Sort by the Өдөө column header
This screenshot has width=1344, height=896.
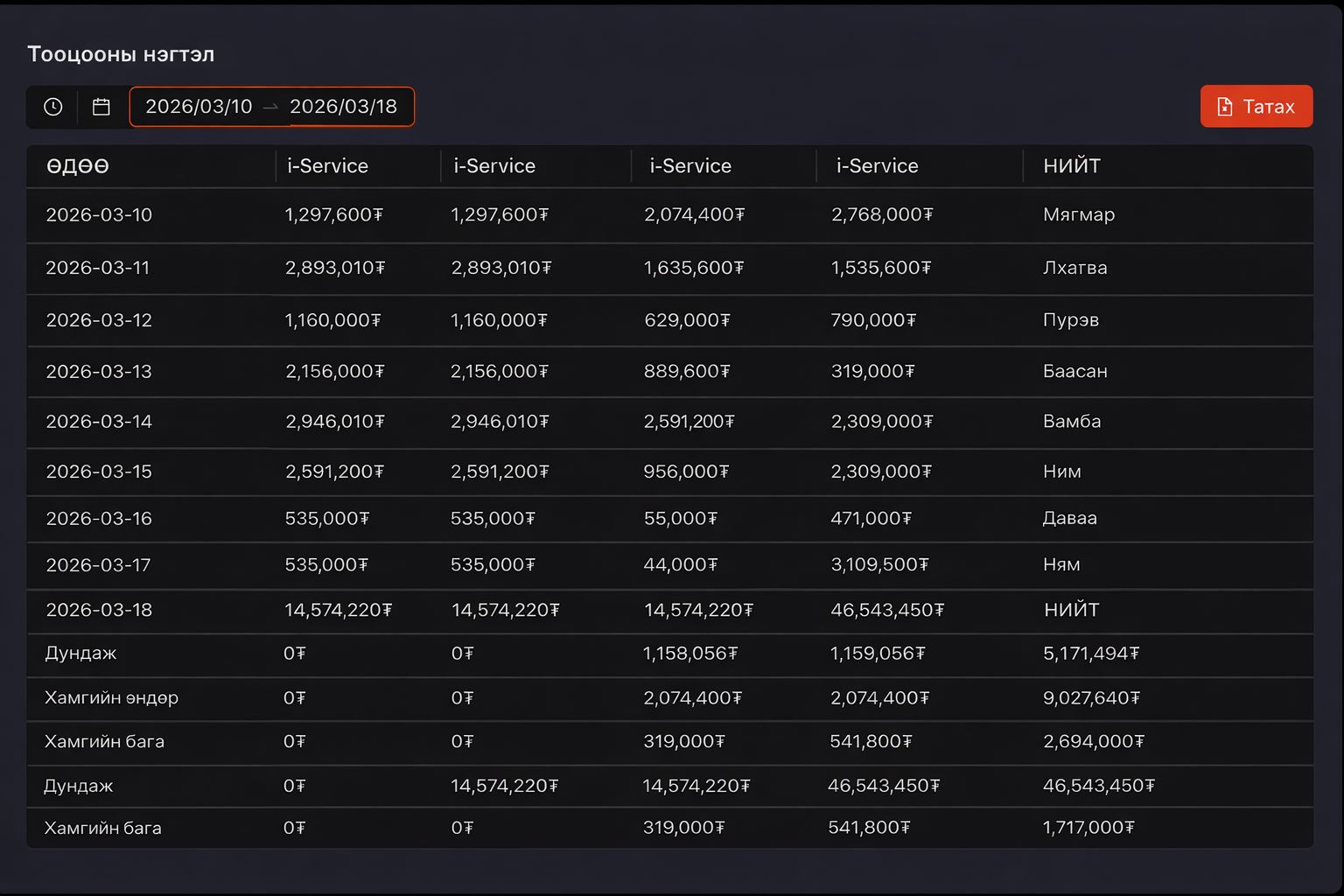78,166
